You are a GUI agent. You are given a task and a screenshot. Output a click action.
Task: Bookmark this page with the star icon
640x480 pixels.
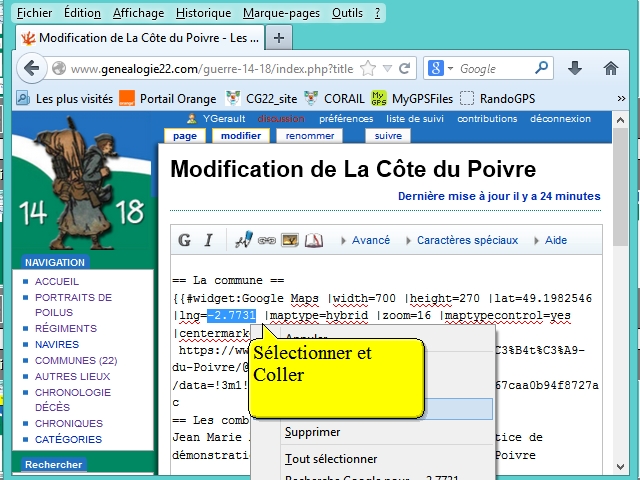click(368, 69)
